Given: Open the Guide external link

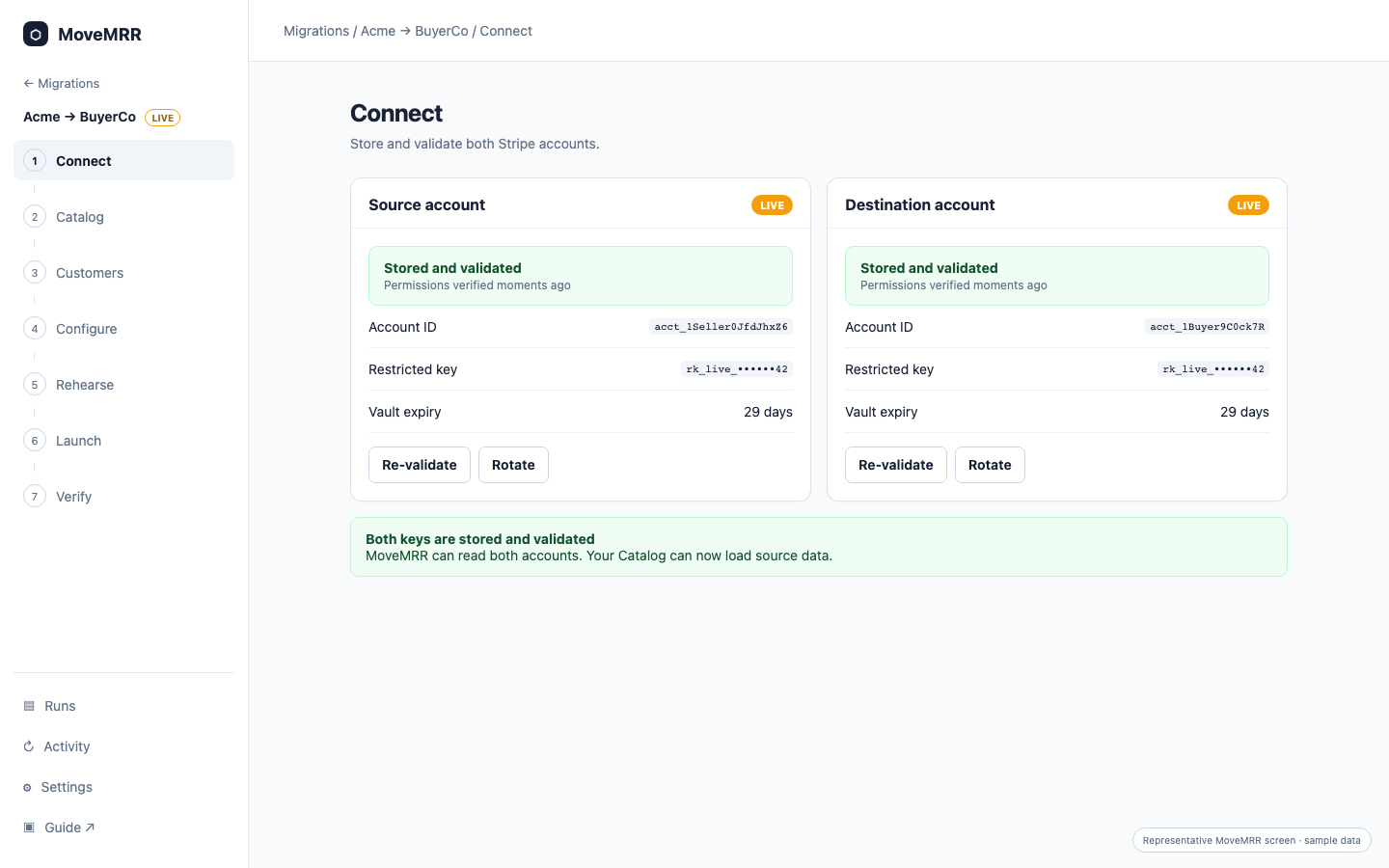Looking at the screenshot, I should pyautogui.click(x=123, y=827).
